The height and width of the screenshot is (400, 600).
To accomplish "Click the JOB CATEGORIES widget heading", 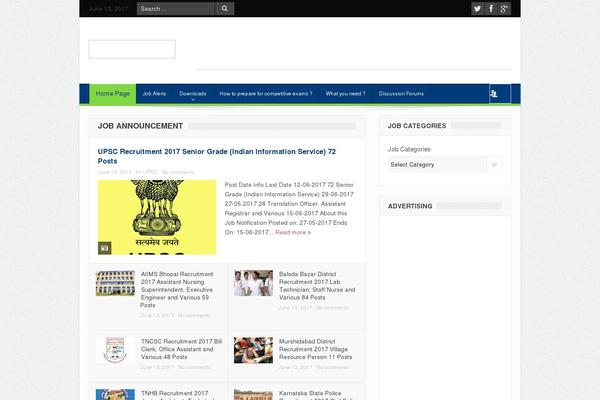I will click(x=417, y=126).
